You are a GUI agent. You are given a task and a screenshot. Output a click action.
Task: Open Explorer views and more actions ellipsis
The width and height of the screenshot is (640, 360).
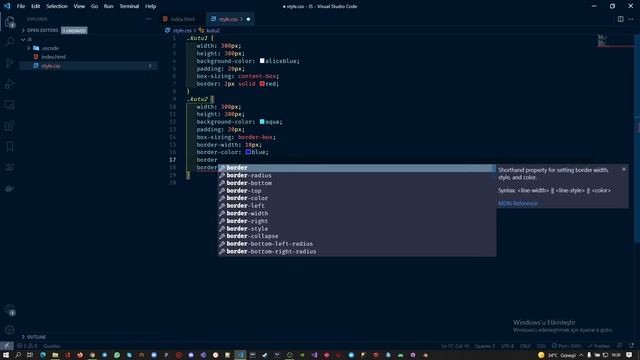click(x=149, y=19)
